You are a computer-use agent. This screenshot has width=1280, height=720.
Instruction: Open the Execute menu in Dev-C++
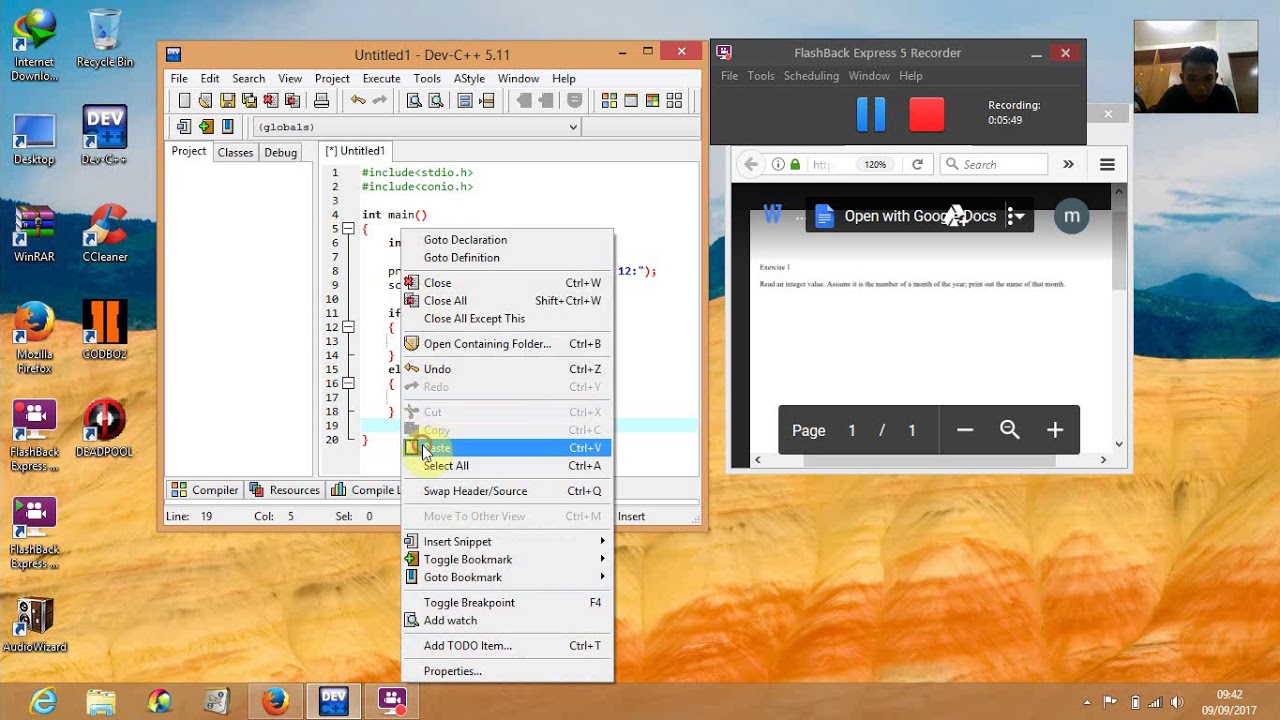(381, 78)
